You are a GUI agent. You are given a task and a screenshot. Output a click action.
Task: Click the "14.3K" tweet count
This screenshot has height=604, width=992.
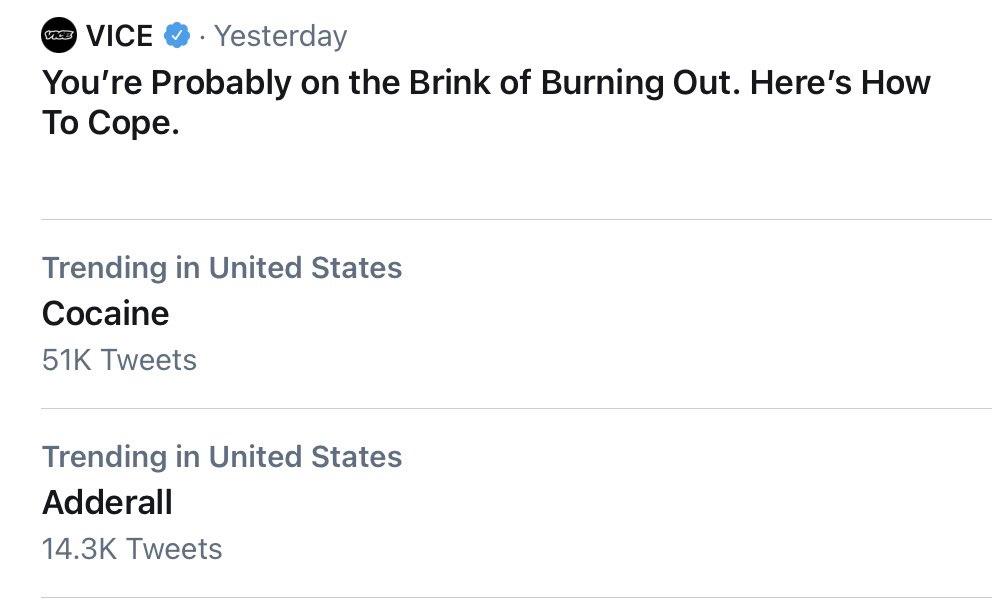(80, 549)
